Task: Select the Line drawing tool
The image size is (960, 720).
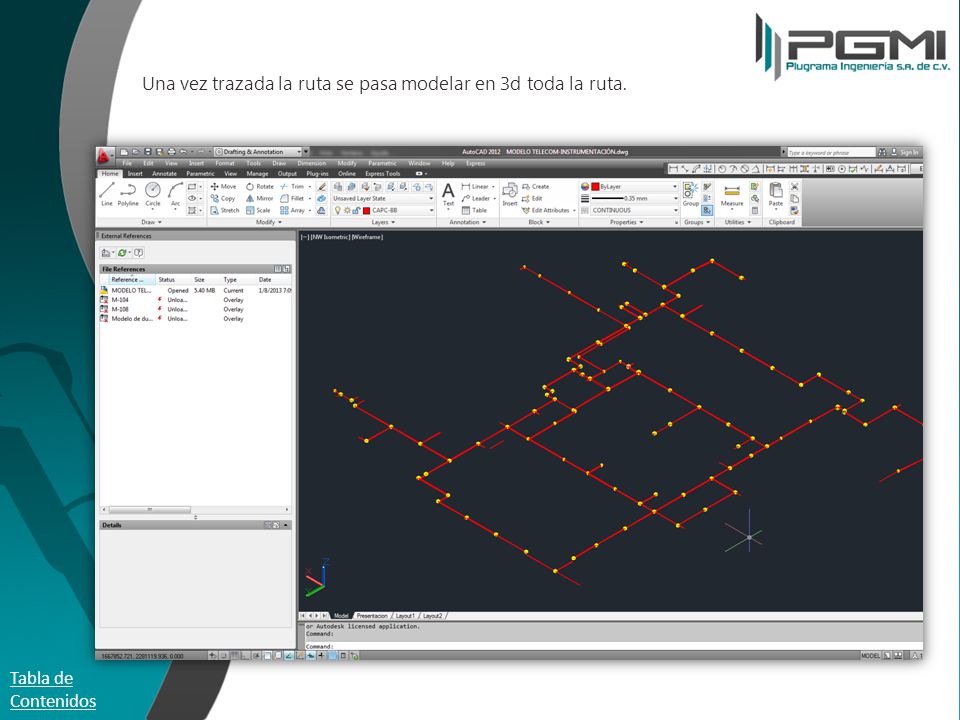Action: 107,194
